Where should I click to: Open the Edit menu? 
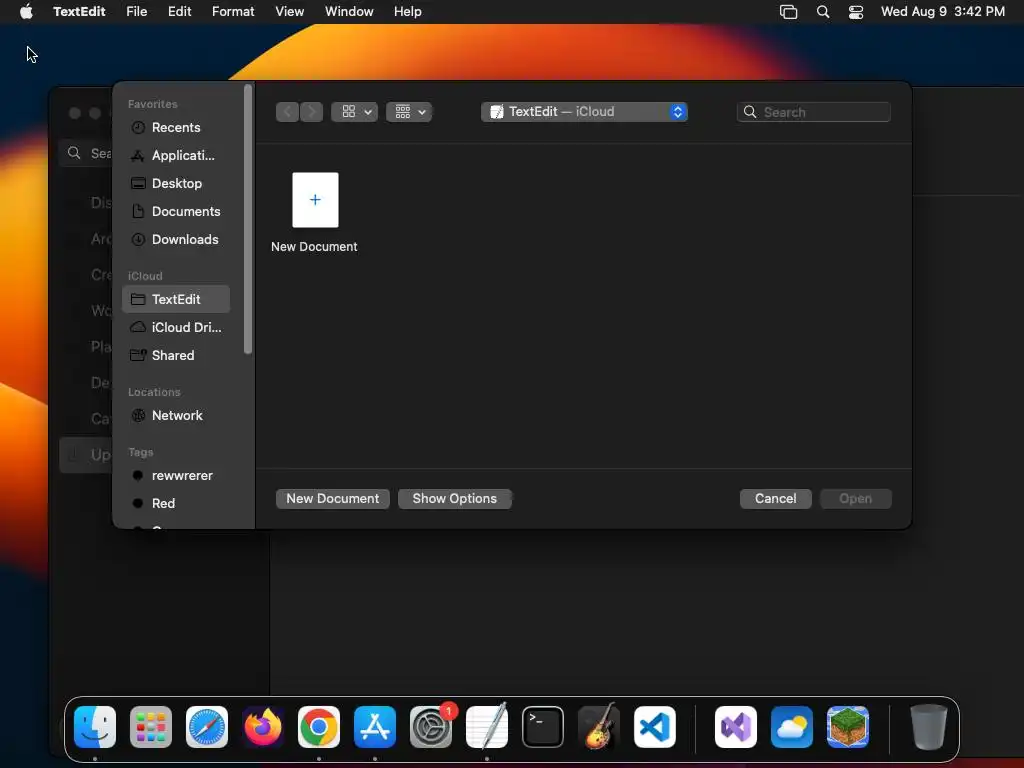point(180,11)
